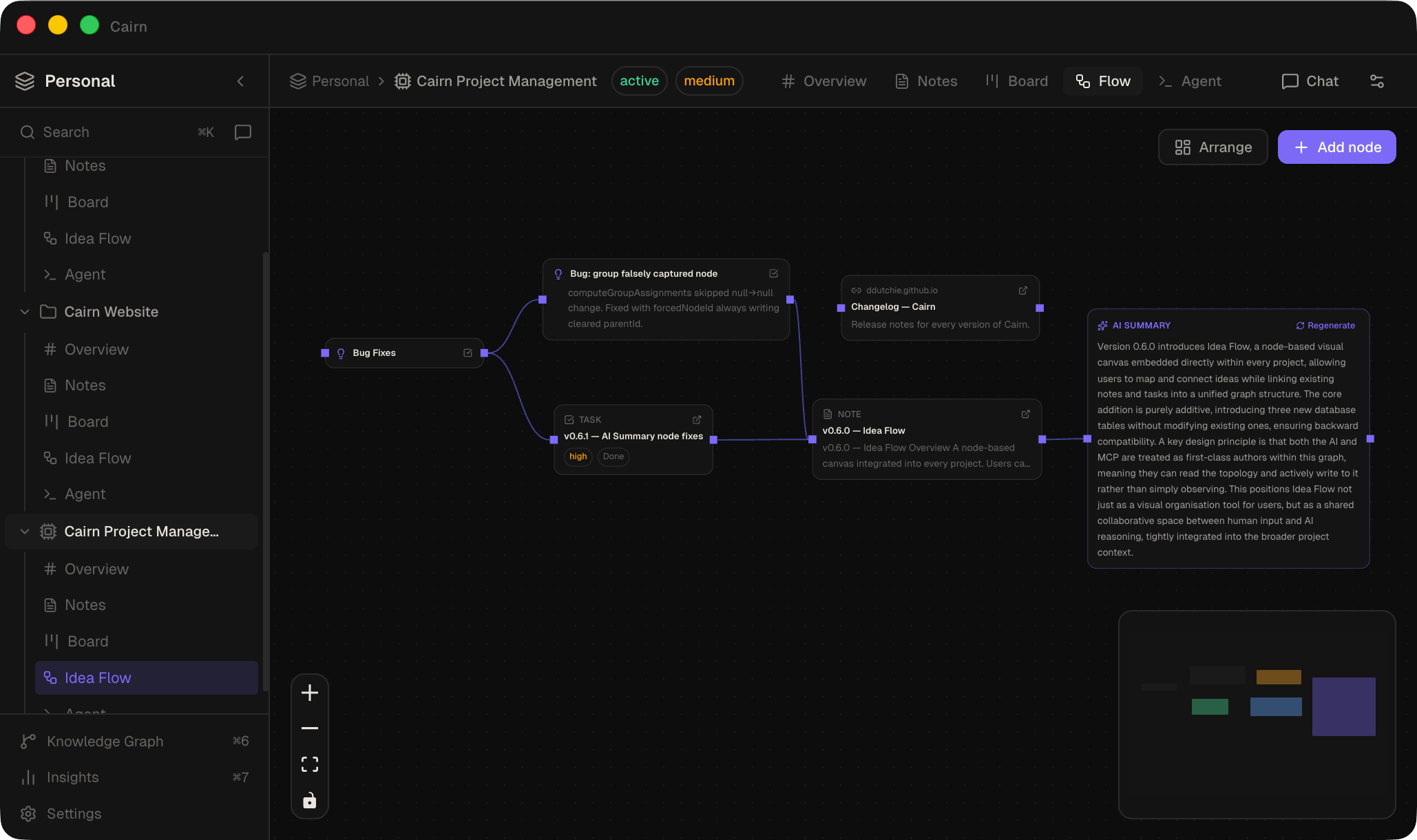The width and height of the screenshot is (1417, 840).
Task: Open Settings from the sidebar
Action: pyautogui.click(x=134, y=814)
